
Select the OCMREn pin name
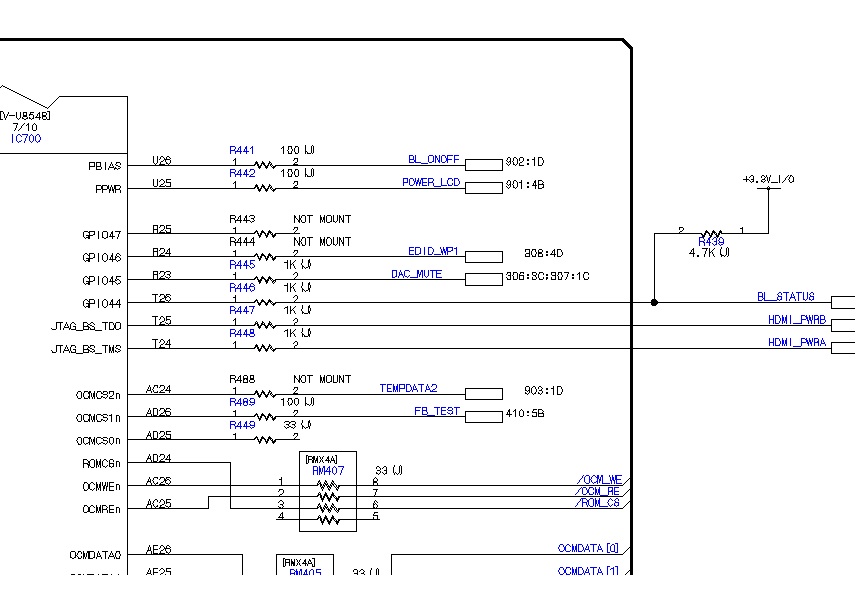click(101, 510)
